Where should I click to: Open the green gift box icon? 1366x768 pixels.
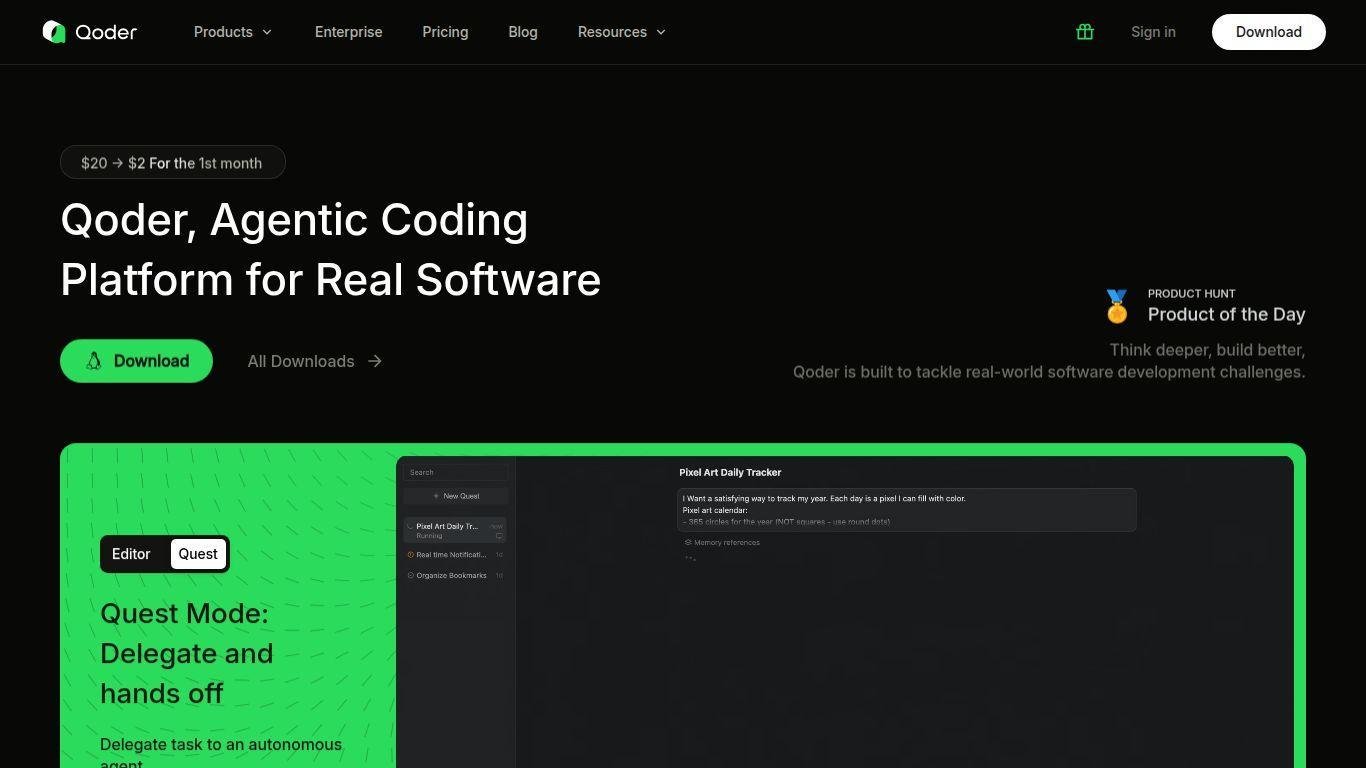click(1084, 32)
